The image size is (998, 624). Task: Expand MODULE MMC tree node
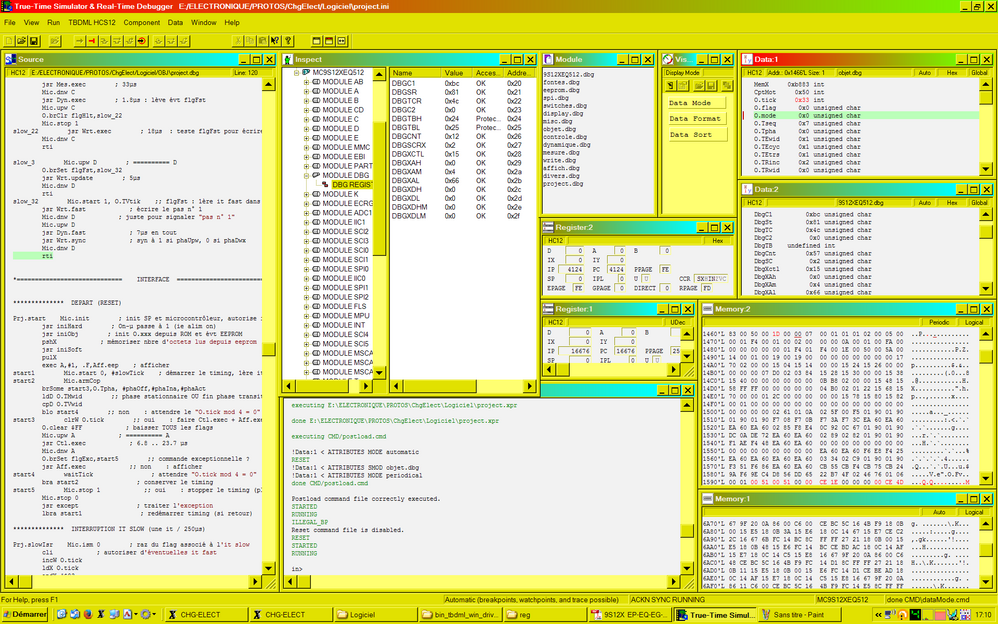[x=306, y=147]
